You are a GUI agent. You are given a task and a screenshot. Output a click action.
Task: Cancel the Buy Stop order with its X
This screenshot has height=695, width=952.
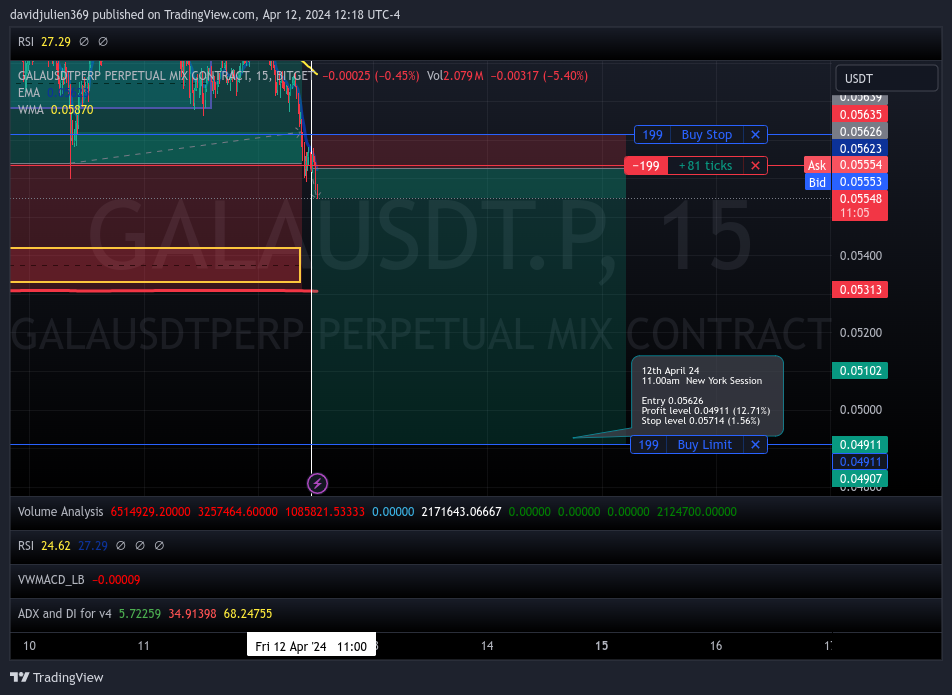(x=755, y=135)
